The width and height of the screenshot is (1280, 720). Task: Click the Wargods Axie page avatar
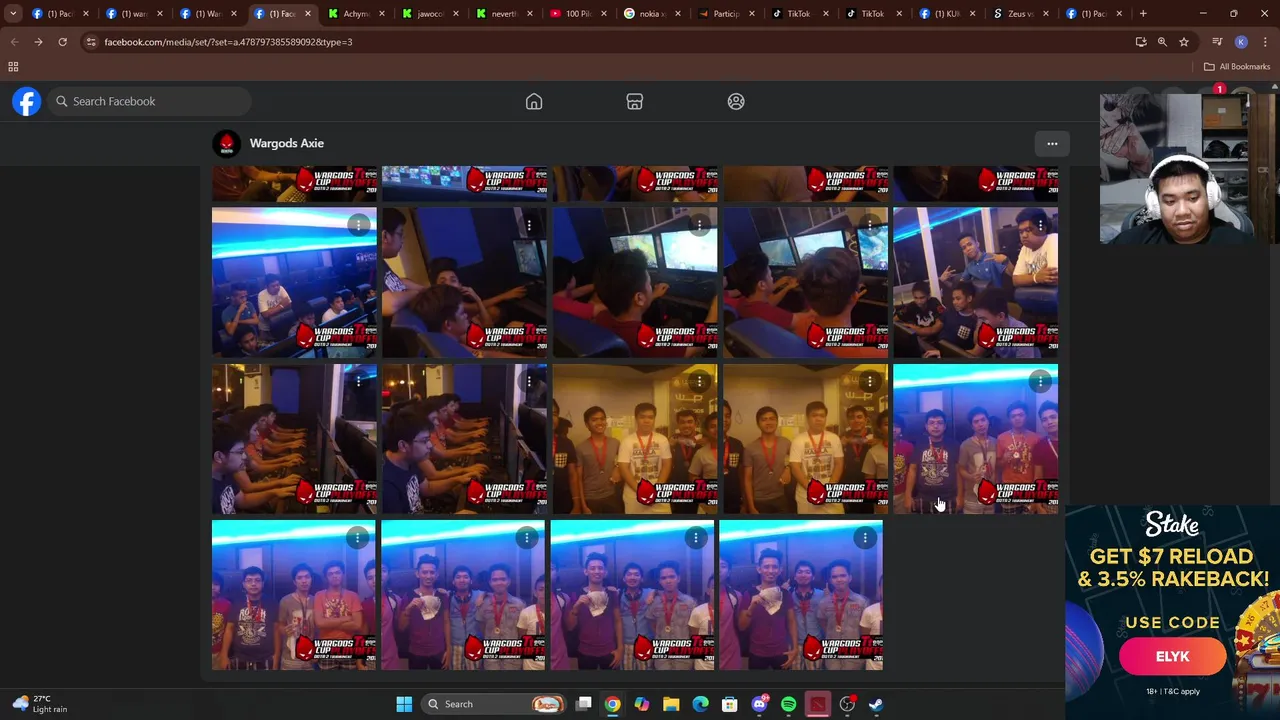227,143
